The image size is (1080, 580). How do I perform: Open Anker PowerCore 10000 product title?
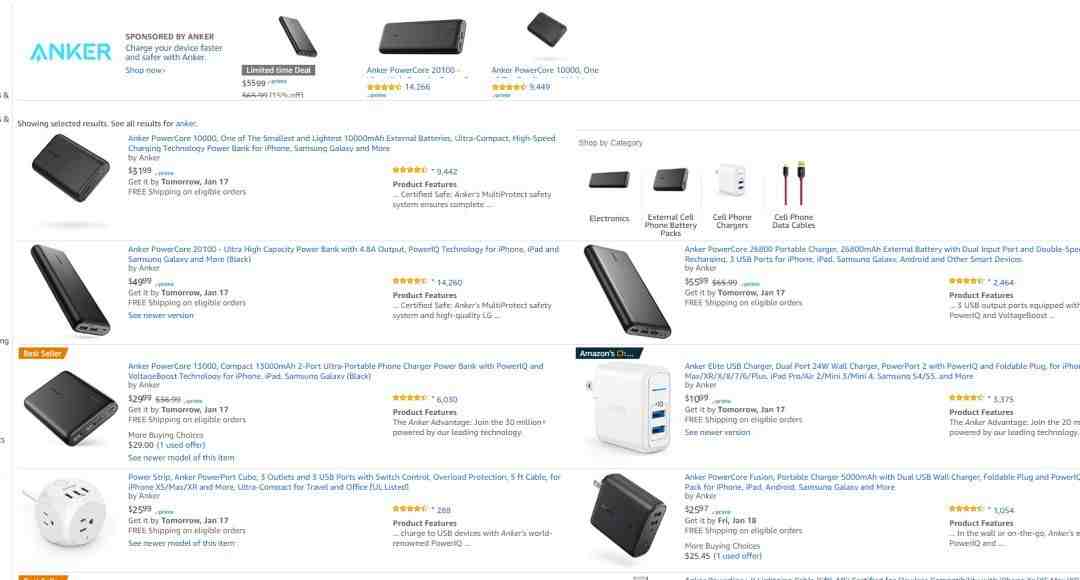[x=341, y=143]
